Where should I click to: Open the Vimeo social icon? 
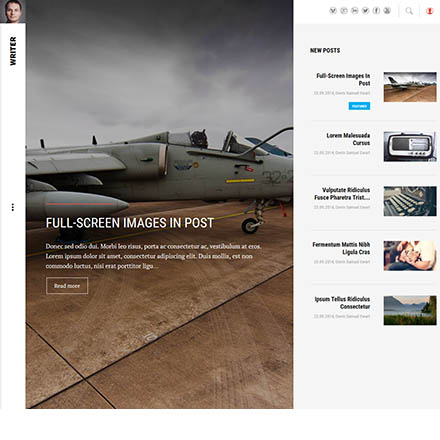(333, 11)
